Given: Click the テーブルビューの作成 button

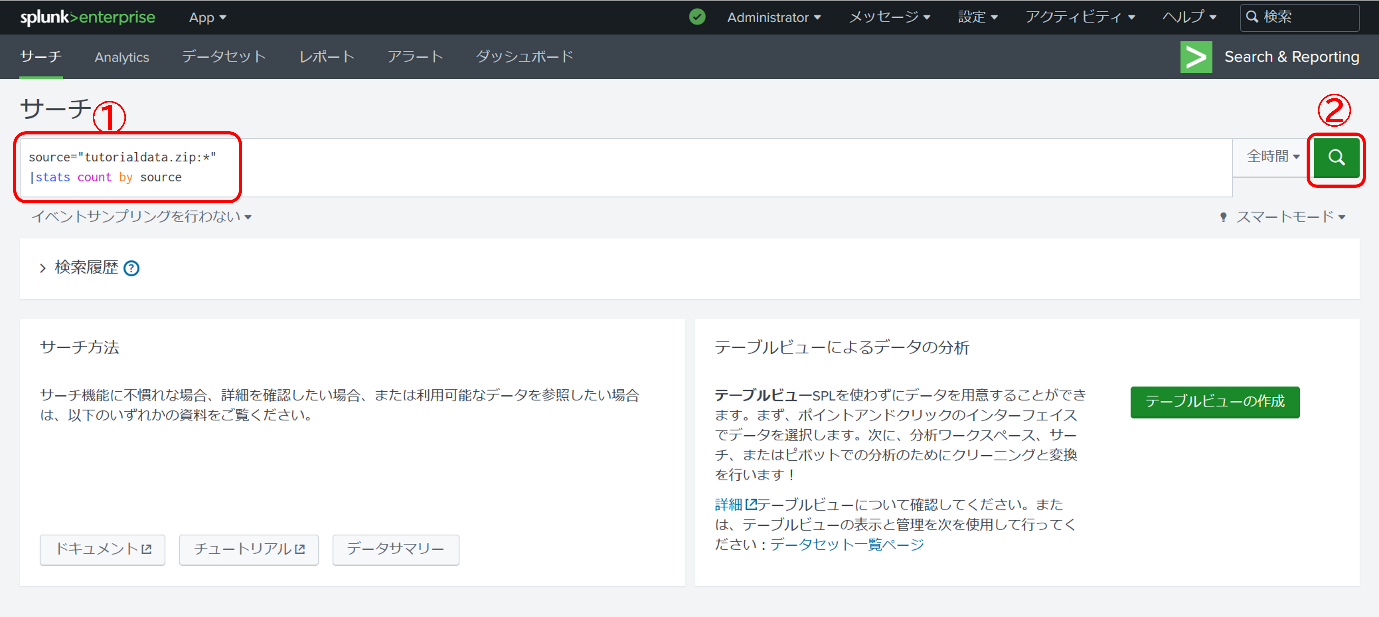Looking at the screenshot, I should point(1214,402).
